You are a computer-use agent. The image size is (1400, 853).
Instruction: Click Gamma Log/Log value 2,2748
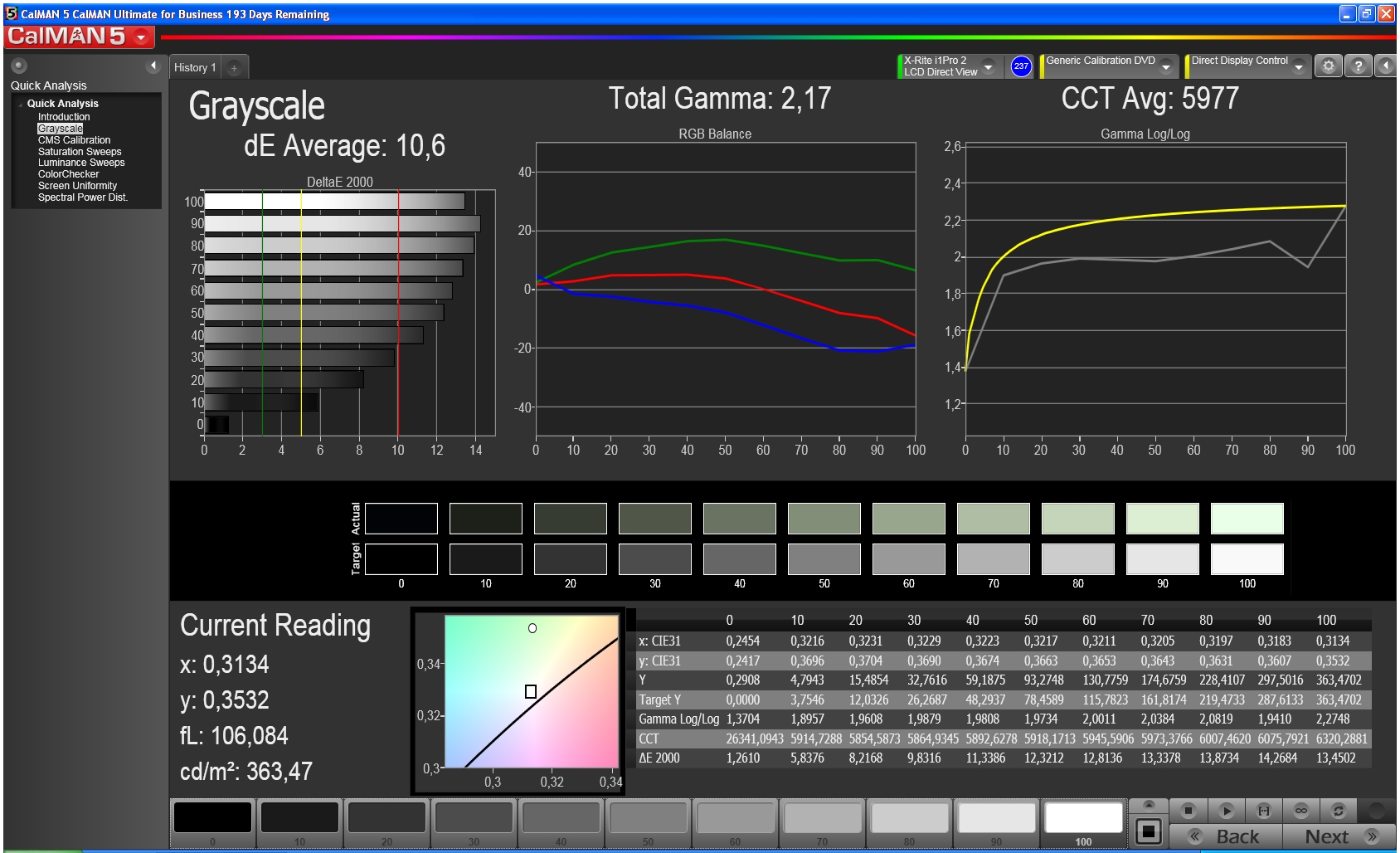(x=1333, y=719)
